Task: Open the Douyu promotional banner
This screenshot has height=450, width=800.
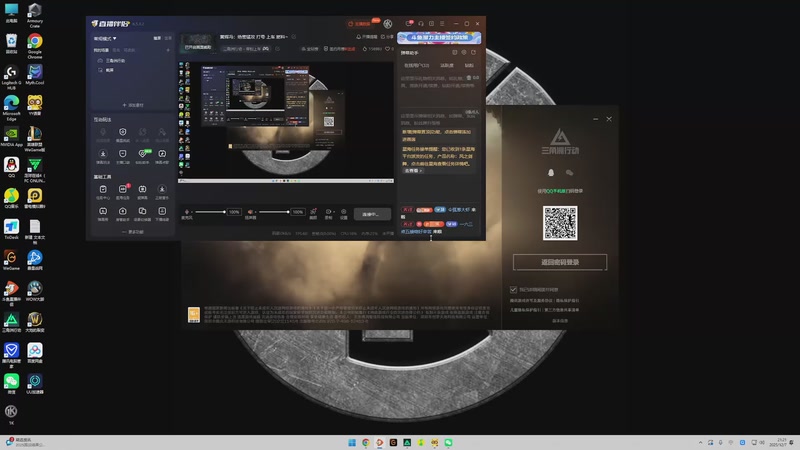Action: click(x=439, y=37)
